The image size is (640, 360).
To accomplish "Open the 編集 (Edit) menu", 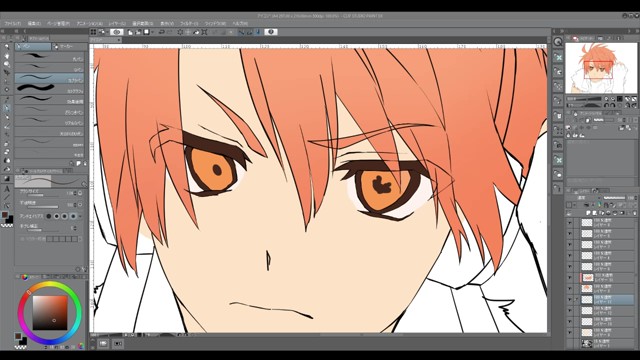I will [34, 24].
